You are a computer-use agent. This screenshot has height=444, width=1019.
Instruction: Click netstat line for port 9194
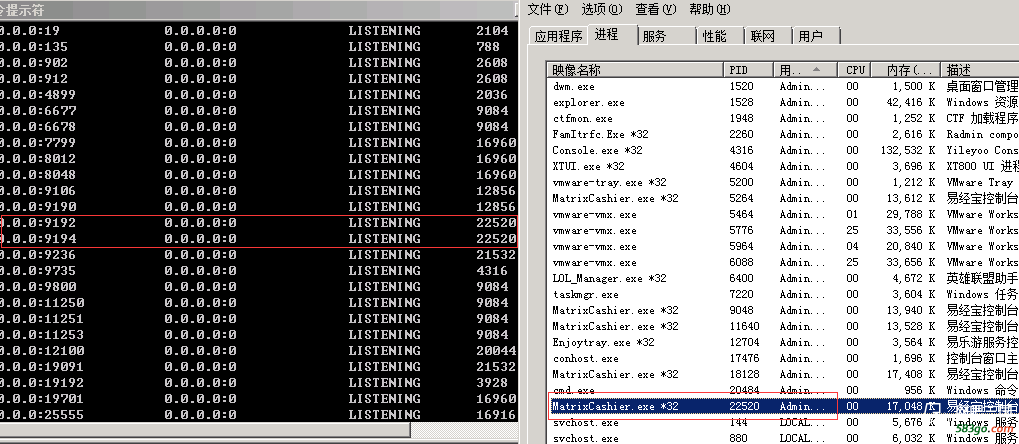point(259,239)
